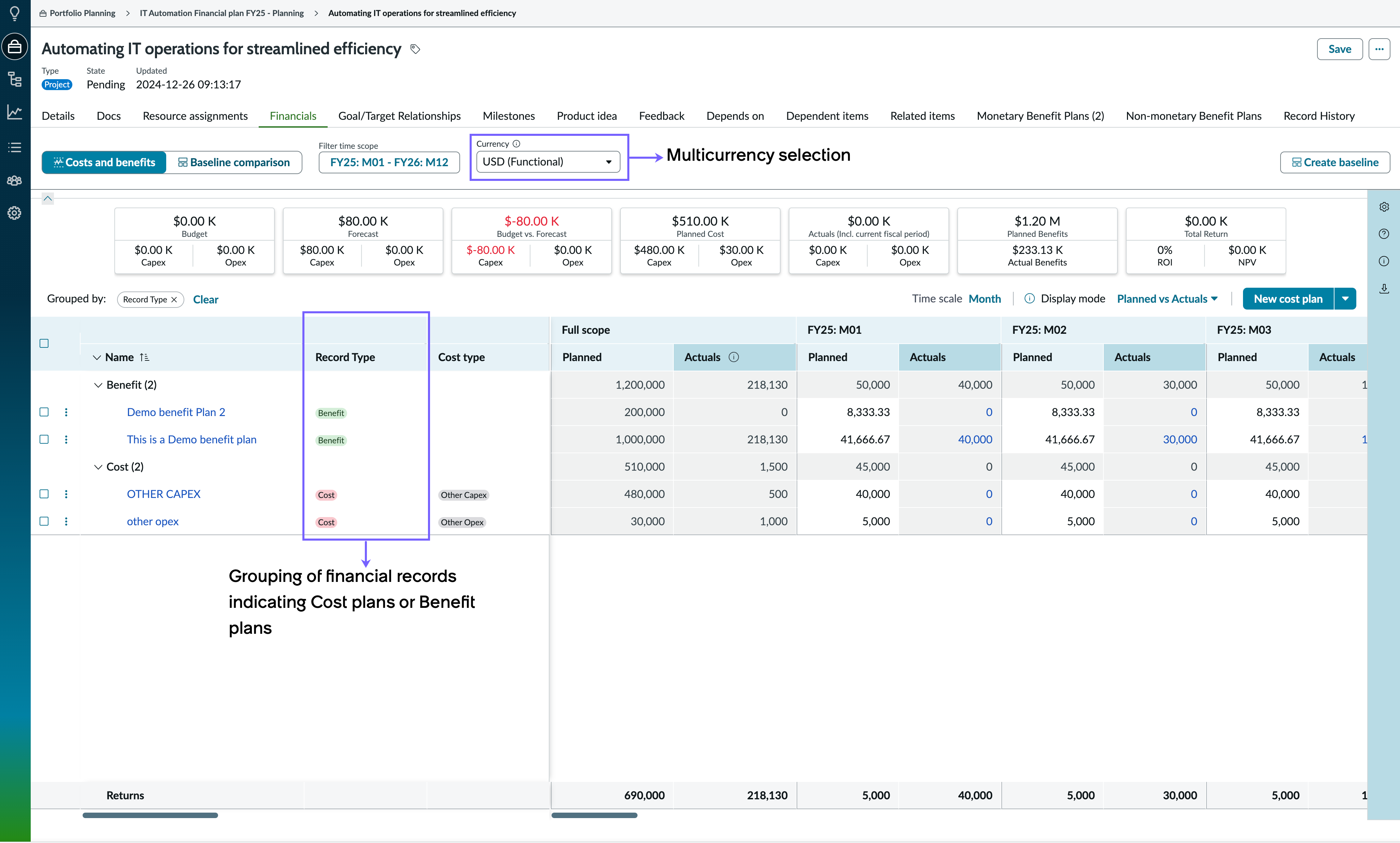Open the lightbulb ideas icon in sidebar
This screenshot has height=843, width=1400.
(x=15, y=13)
